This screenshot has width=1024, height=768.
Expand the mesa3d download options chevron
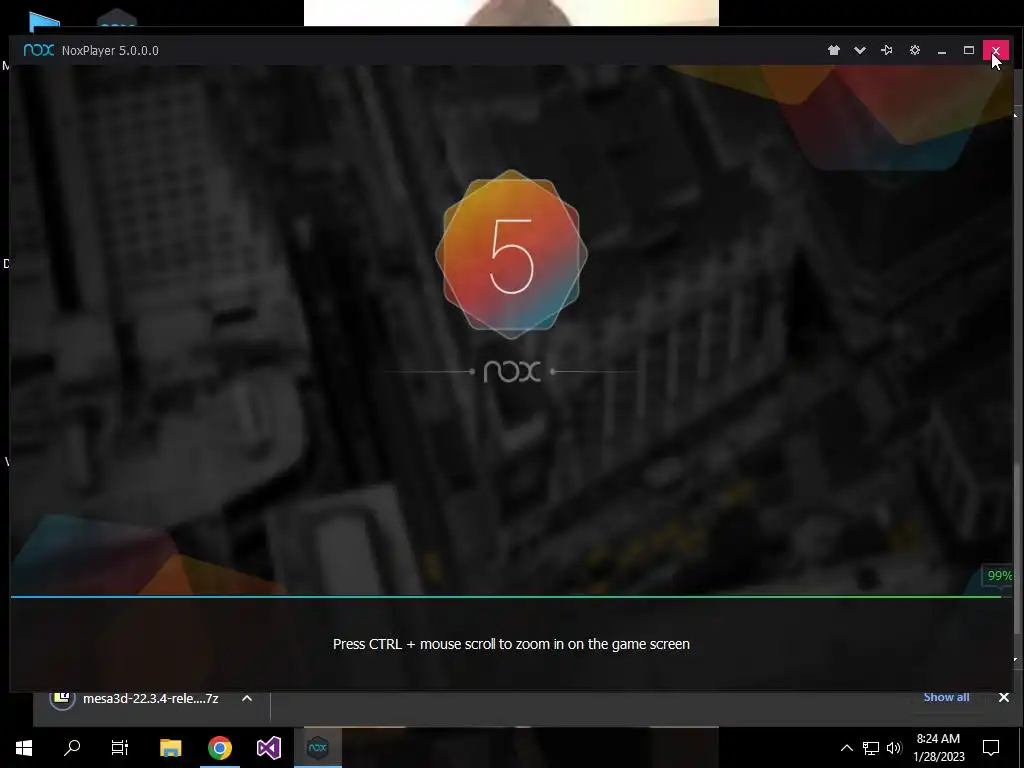[x=247, y=698]
